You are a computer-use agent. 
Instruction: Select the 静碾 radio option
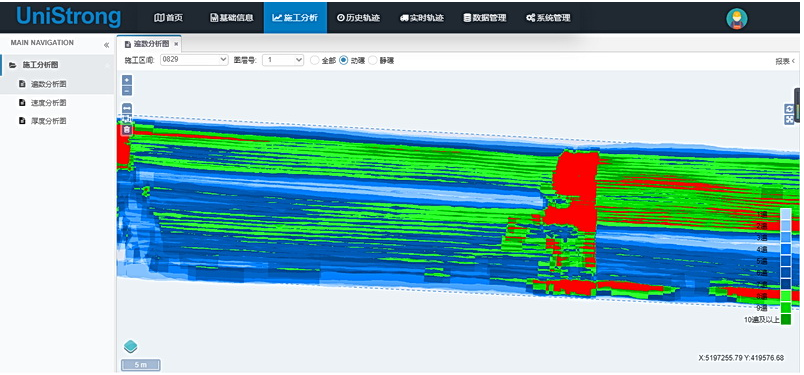click(373, 61)
